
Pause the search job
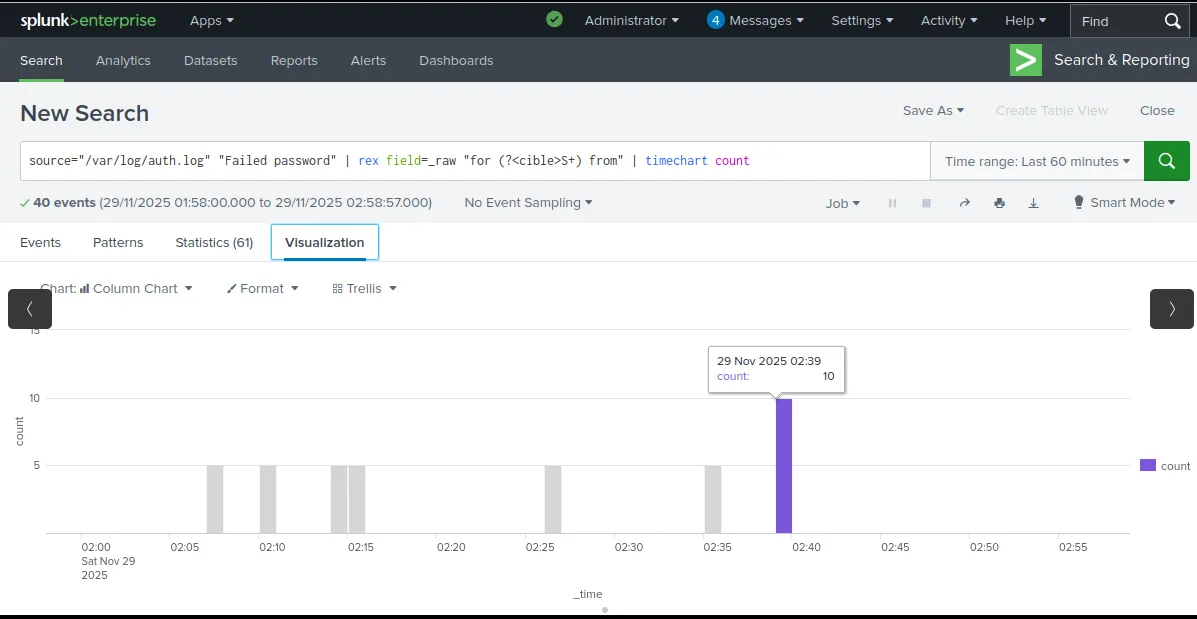tap(892, 203)
